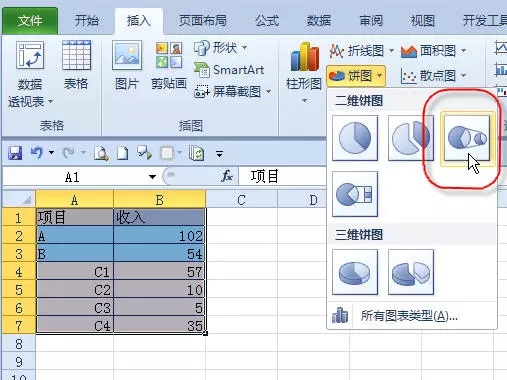Switch to the Insert (插入) tab
507x380 pixels.
[x=139, y=21]
